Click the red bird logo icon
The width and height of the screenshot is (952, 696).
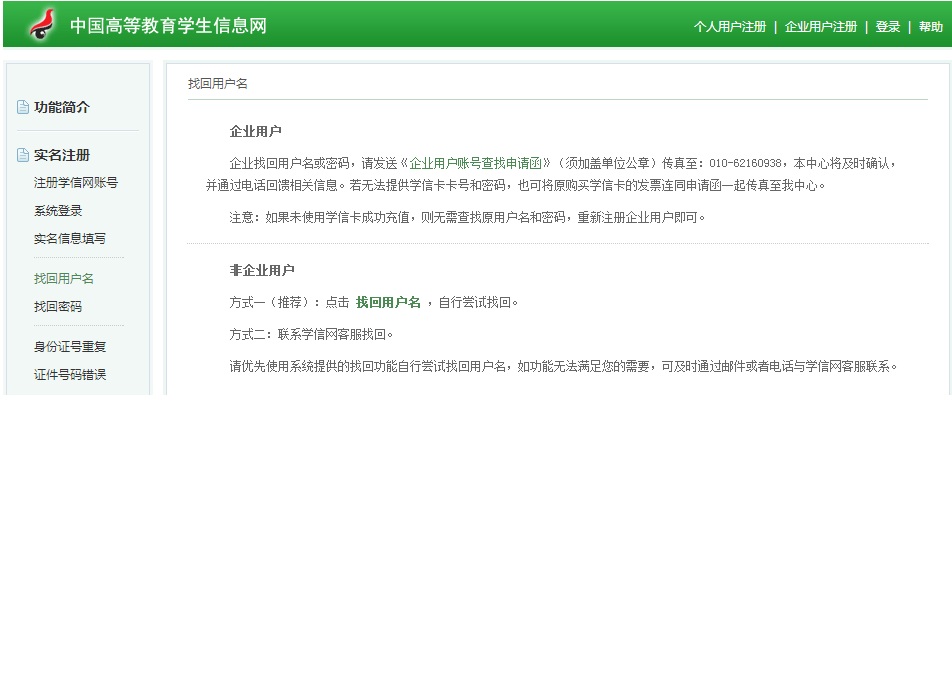(x=41, y=25)
